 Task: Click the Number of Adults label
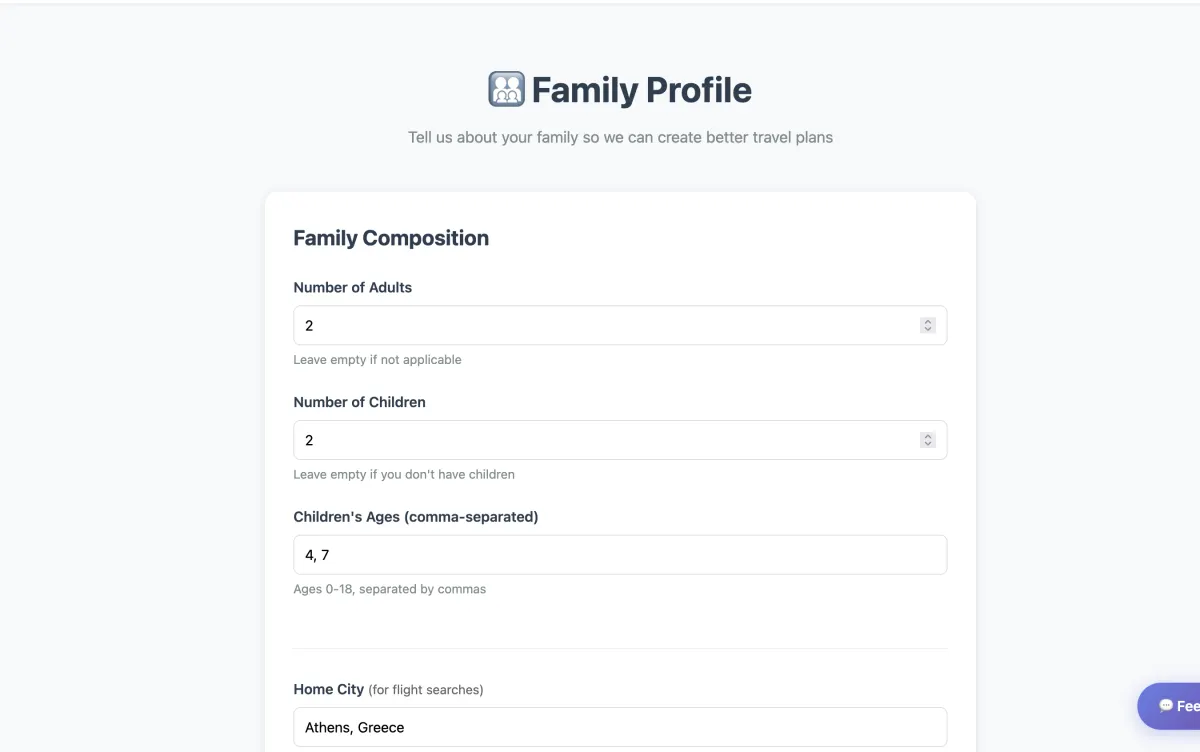click(353, 287)
